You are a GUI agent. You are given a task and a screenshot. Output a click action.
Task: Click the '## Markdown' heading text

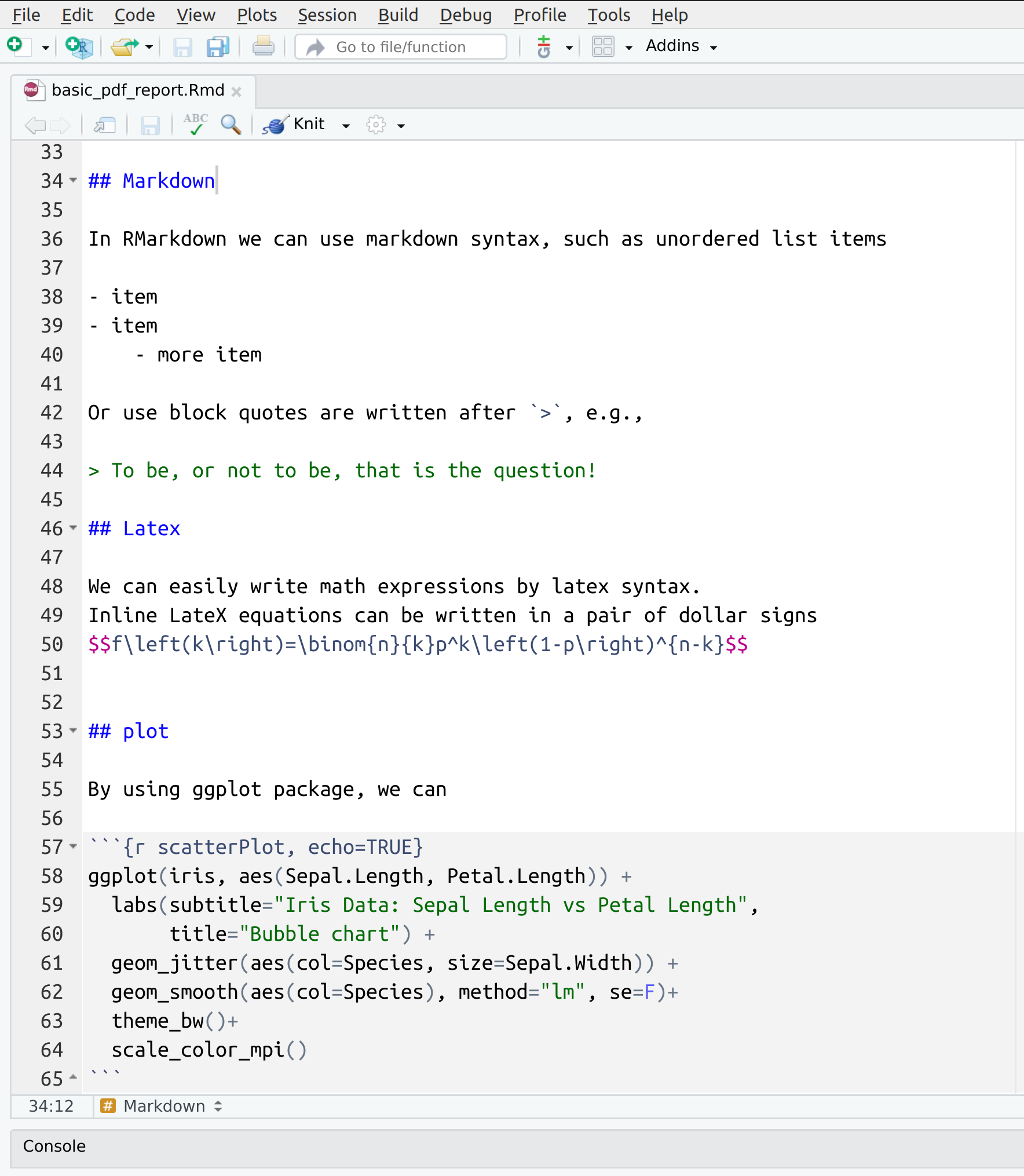[151, 181]
